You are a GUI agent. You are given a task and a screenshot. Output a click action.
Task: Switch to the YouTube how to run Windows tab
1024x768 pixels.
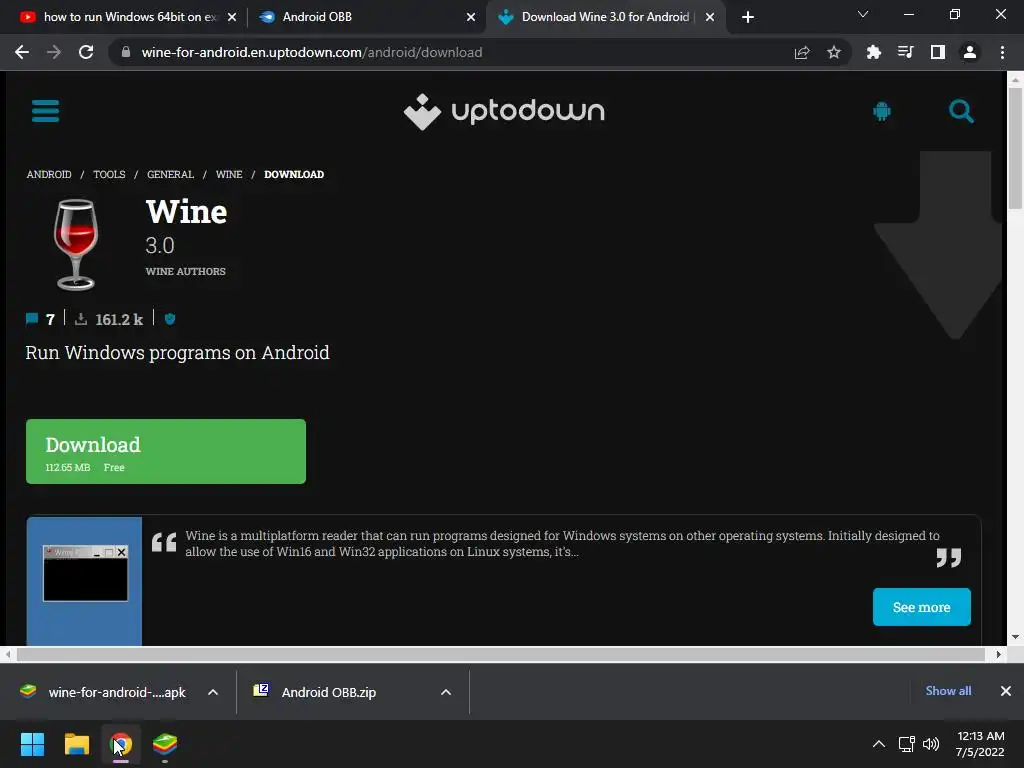pos(129,17)
